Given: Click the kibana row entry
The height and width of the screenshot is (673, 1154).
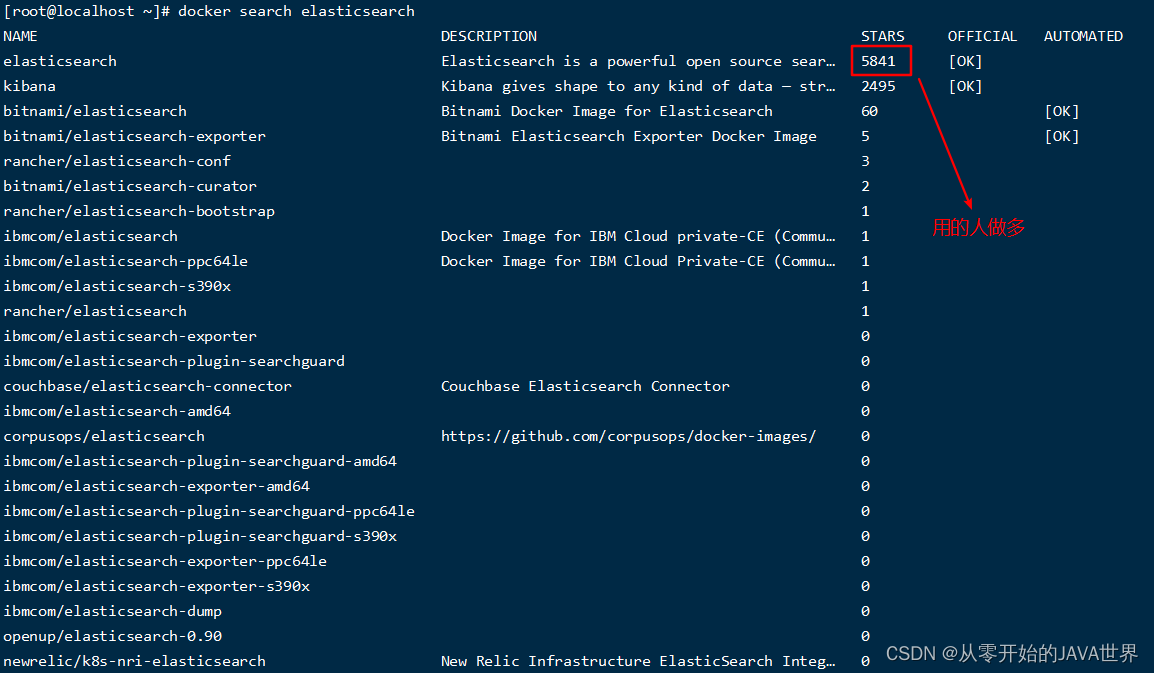Looking at the screenshot, I should pos(29,86).
